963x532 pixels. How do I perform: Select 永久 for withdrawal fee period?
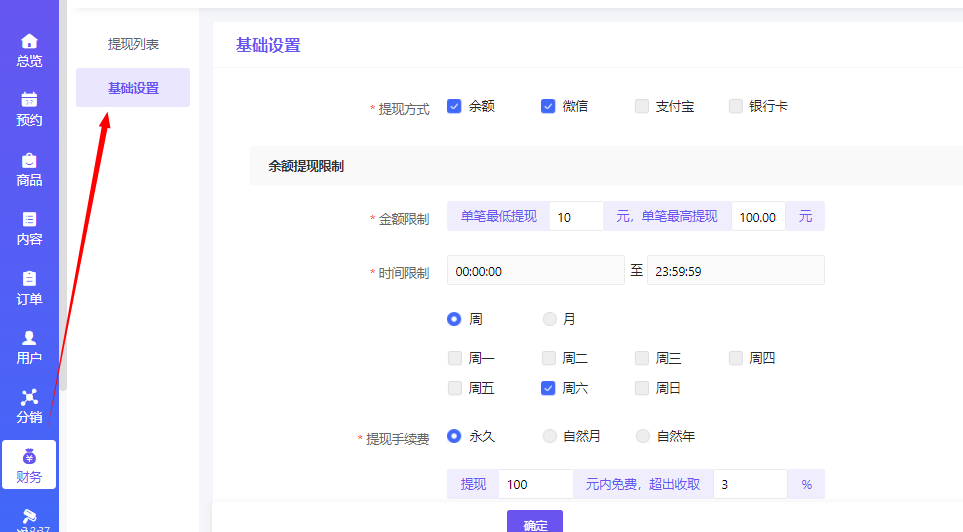pyautogui.click(x=454, y=436)
